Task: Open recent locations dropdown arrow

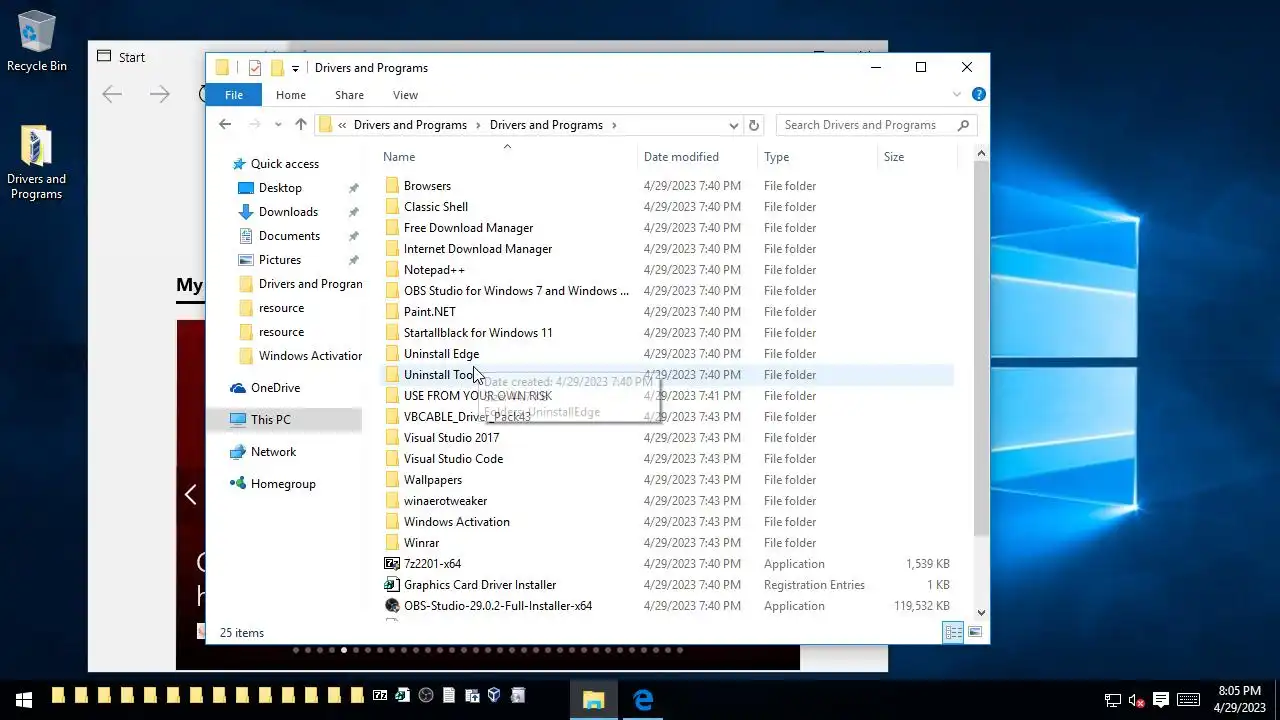Action: [277, 125]
